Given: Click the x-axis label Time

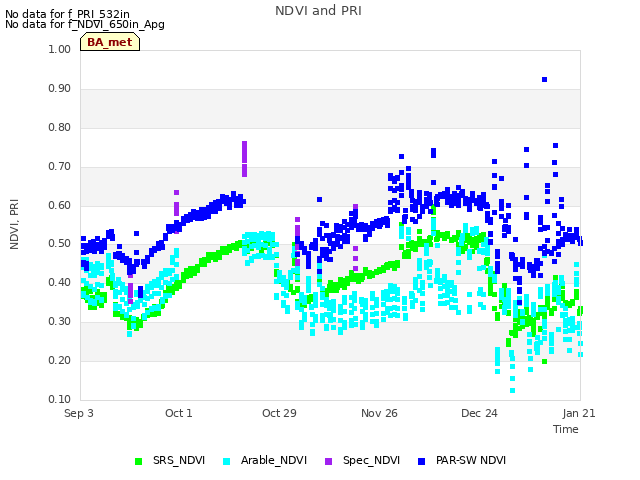Looking at the screenshot, I should [565, 429].
